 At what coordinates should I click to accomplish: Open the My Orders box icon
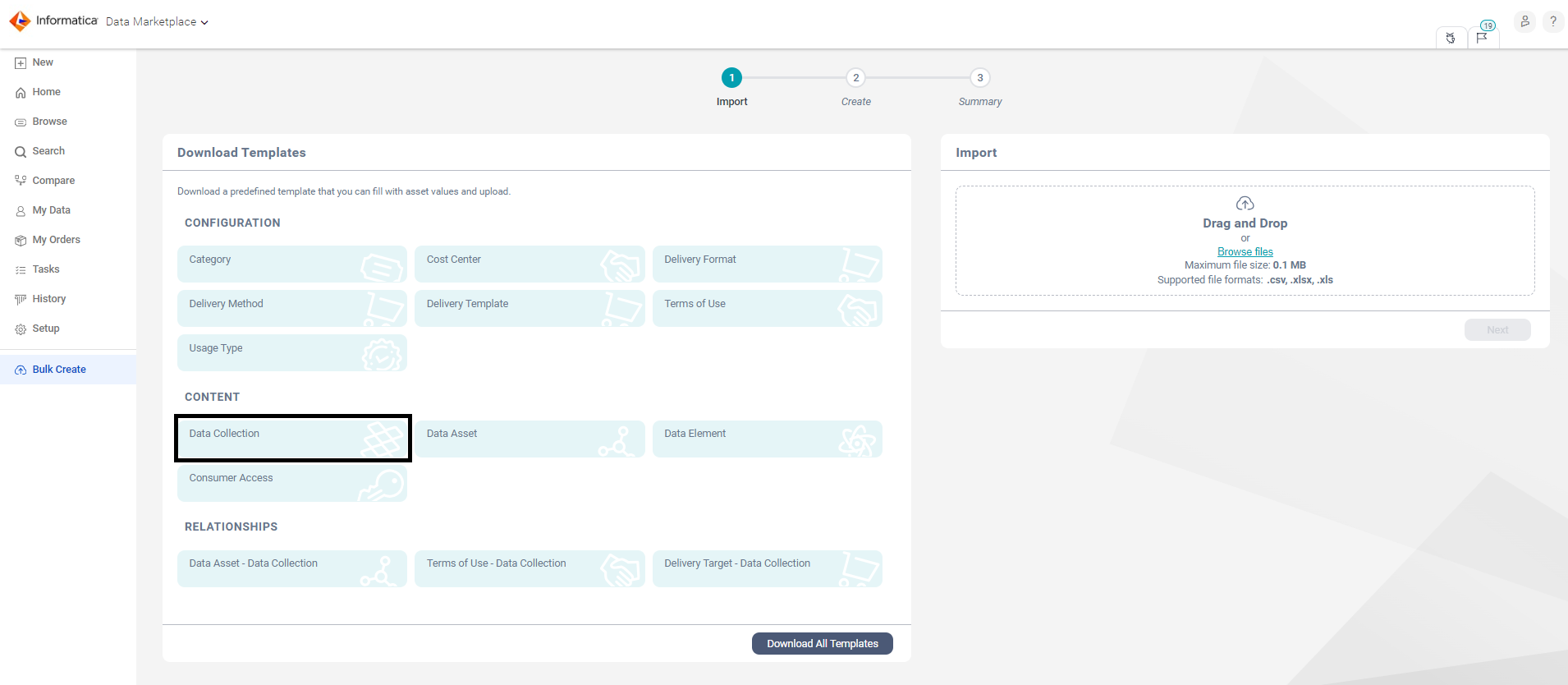pyautogui.click(x=21, y=241)
